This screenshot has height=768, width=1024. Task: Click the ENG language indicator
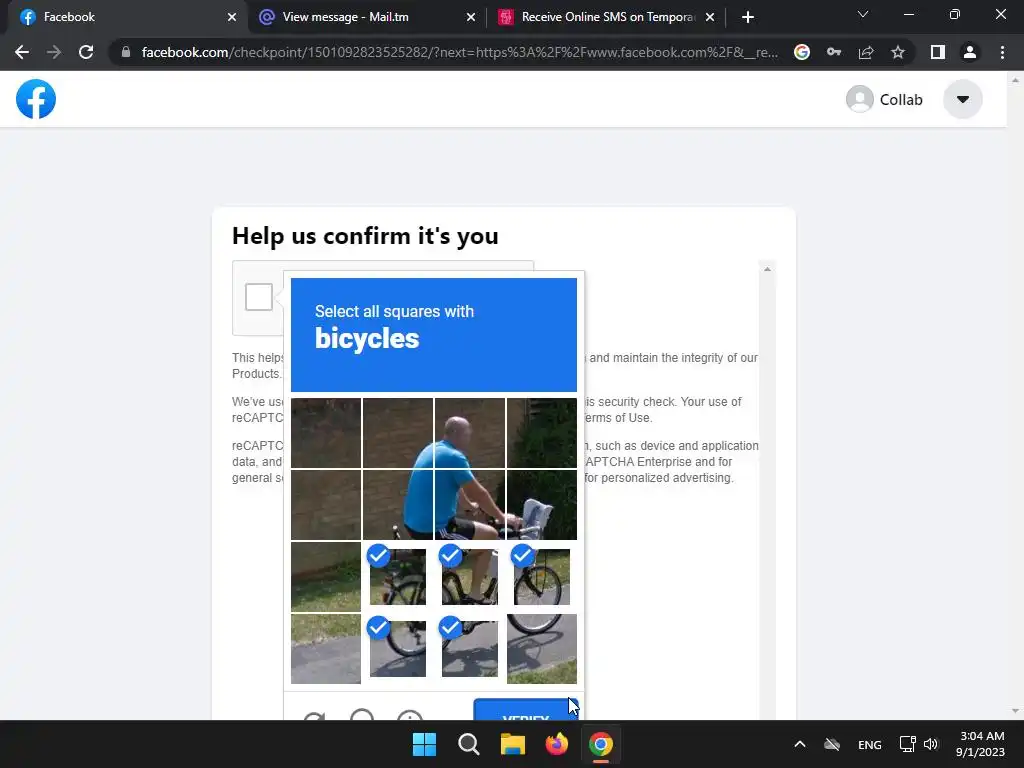[869, 744]
